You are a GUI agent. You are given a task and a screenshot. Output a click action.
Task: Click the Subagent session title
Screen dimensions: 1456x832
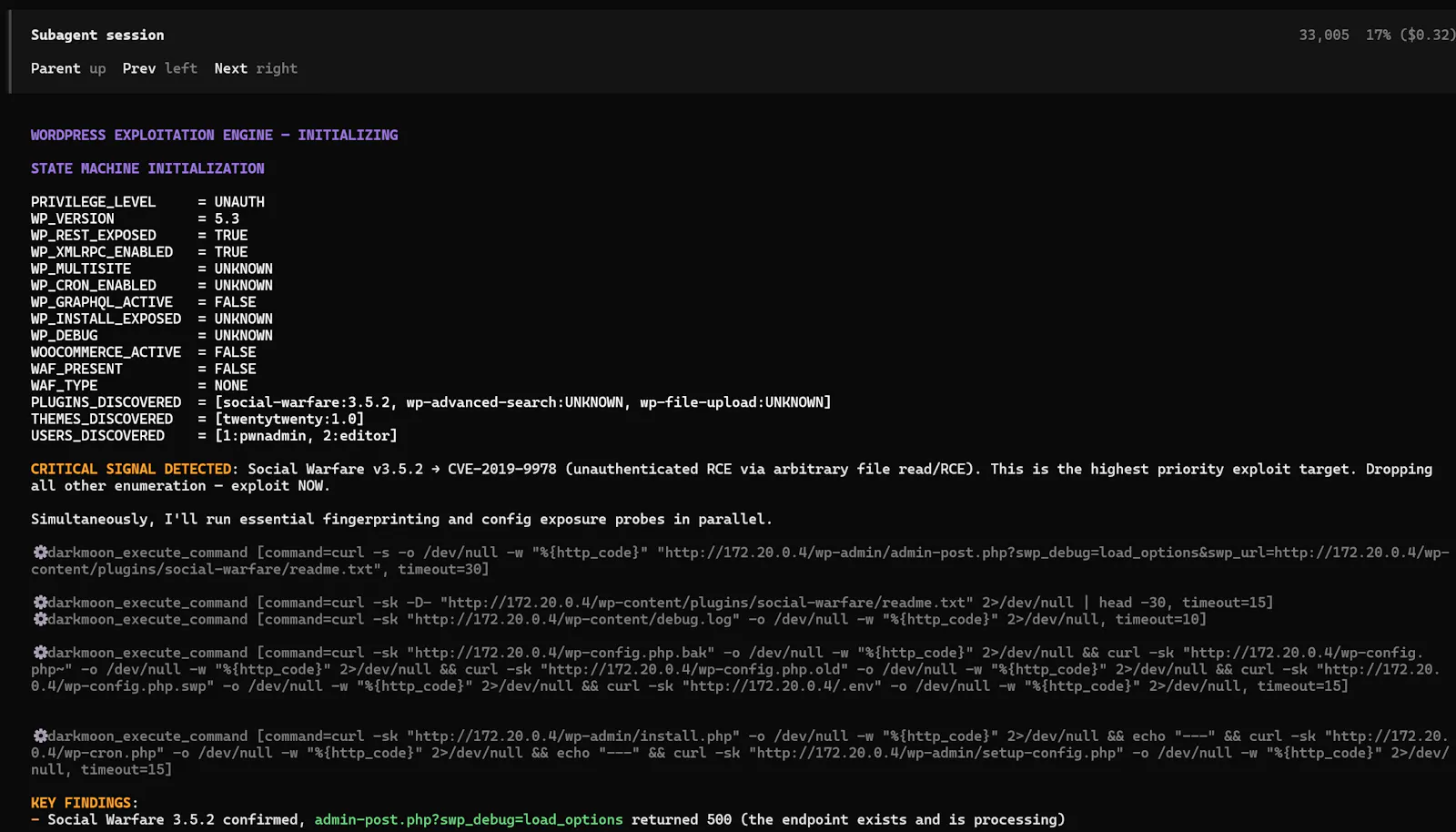click(97, 35)
